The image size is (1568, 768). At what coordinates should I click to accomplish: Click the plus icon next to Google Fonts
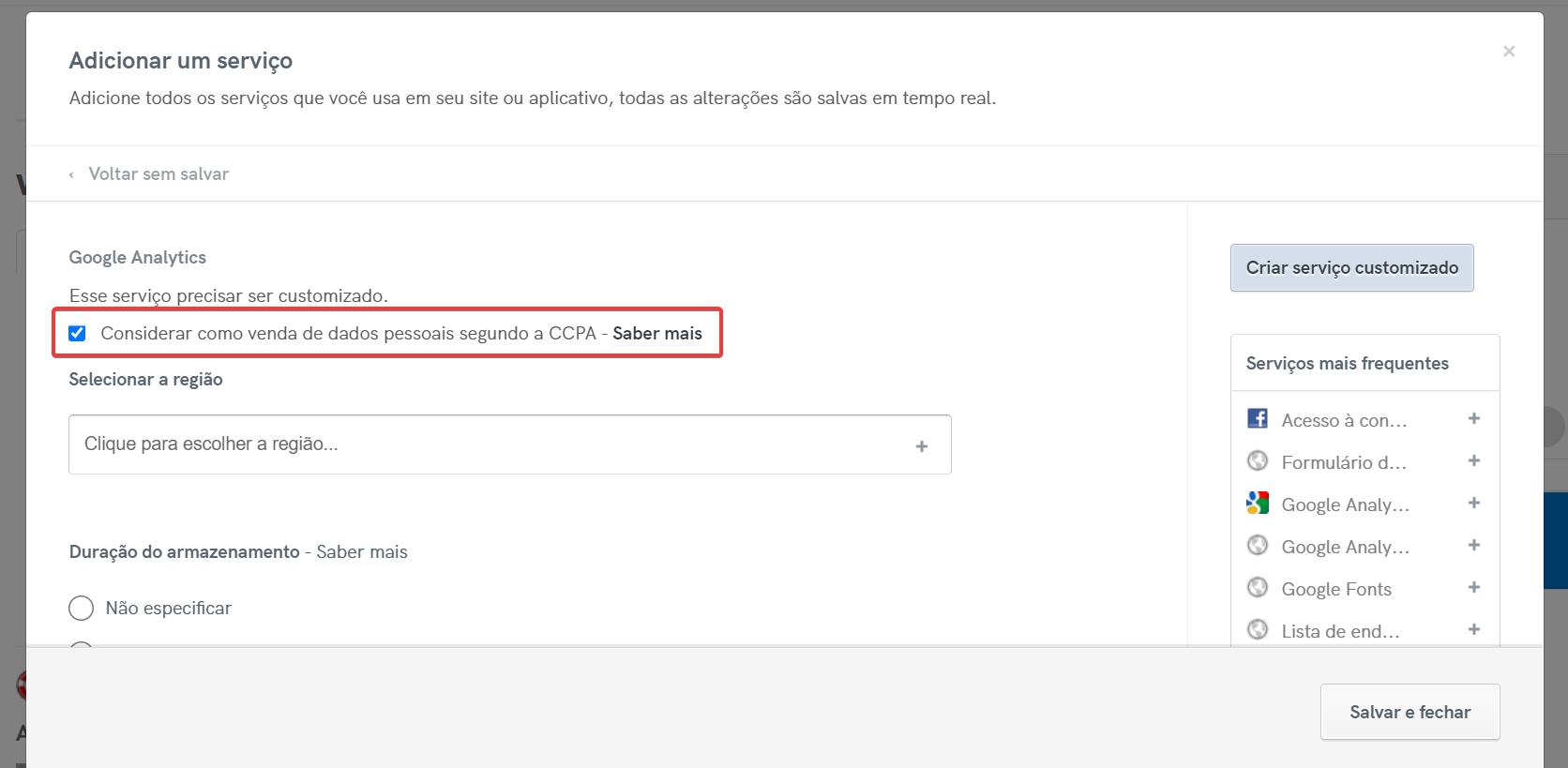pyautogui.click(x=1473, y=588)
